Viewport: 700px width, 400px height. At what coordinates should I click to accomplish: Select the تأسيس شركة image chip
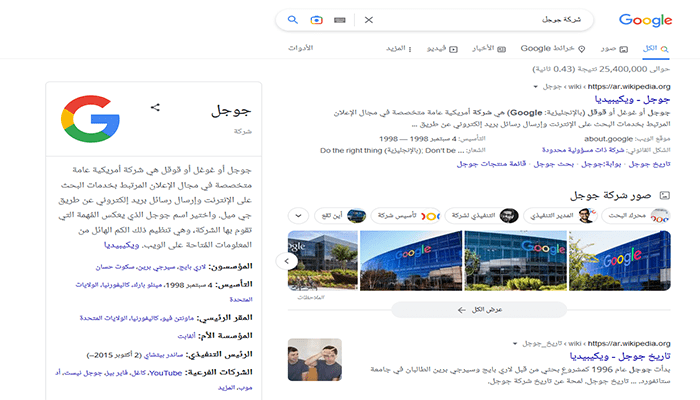406,216
